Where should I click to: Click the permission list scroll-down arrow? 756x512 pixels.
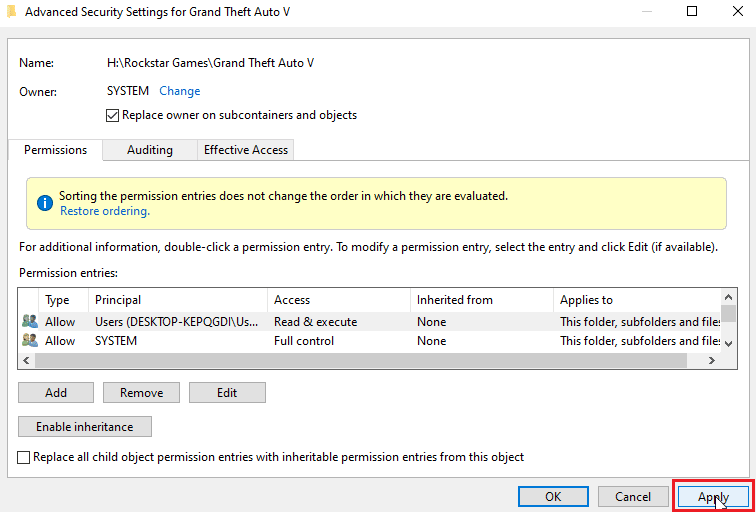729,343
